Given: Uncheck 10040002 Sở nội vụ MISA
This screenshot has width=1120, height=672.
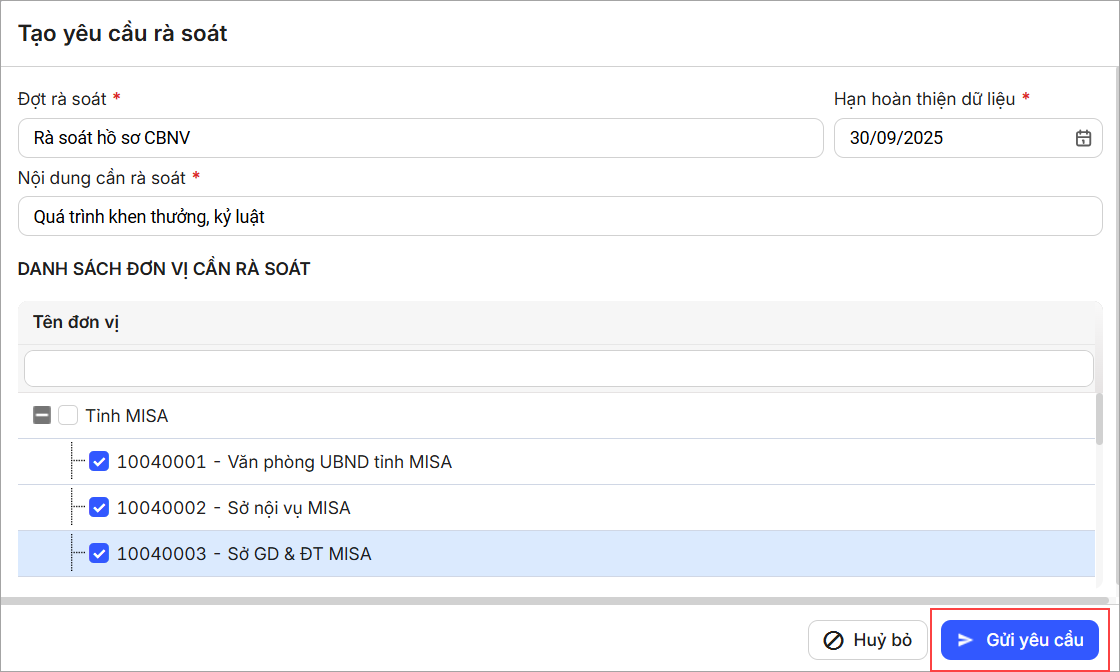Looking at the screenshot, I should (99, 508).
